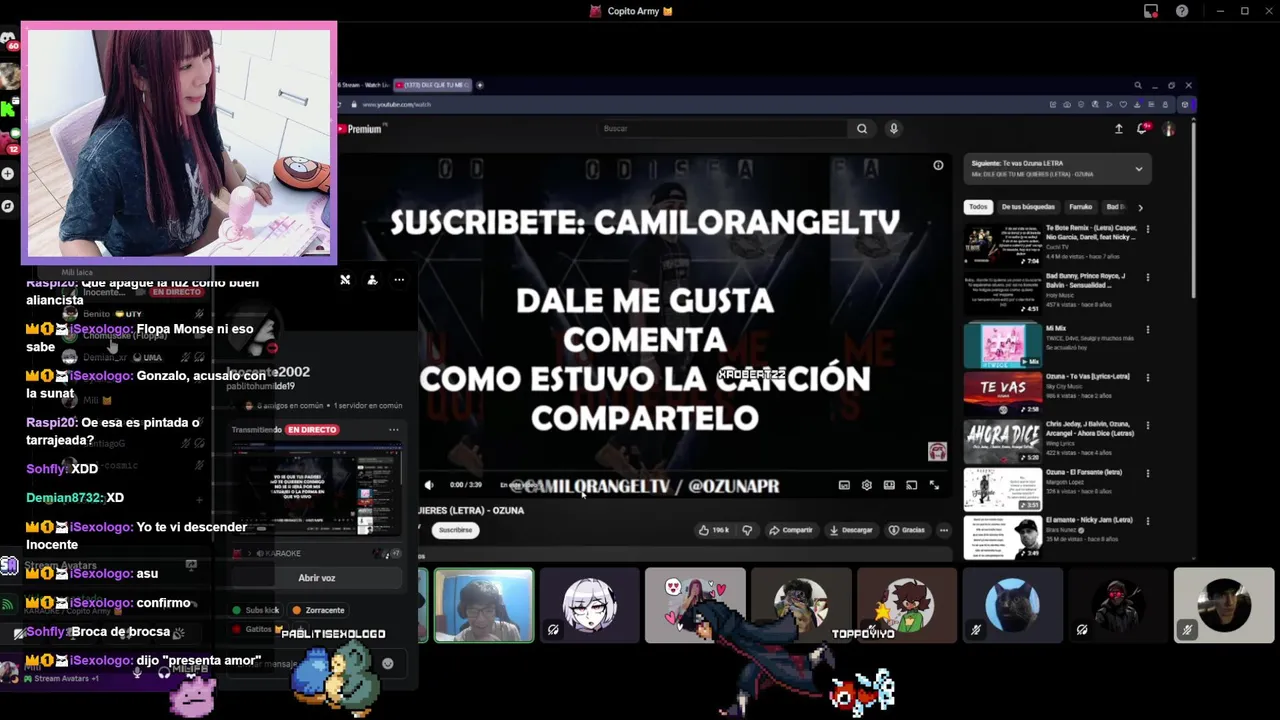Cast the YouTube video to a device

(x=911, y=485)
